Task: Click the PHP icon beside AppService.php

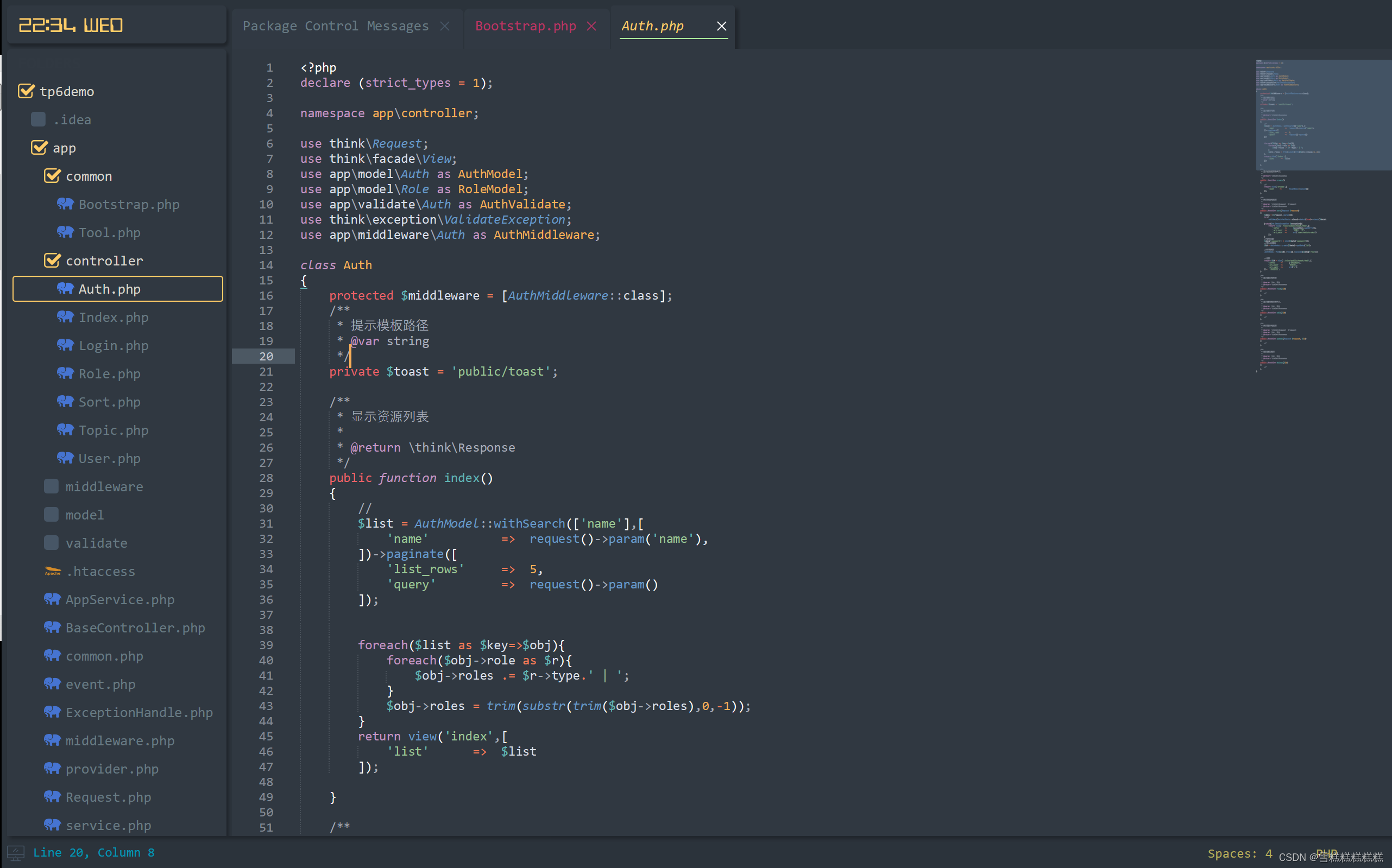Action: [x=52, y=599]
